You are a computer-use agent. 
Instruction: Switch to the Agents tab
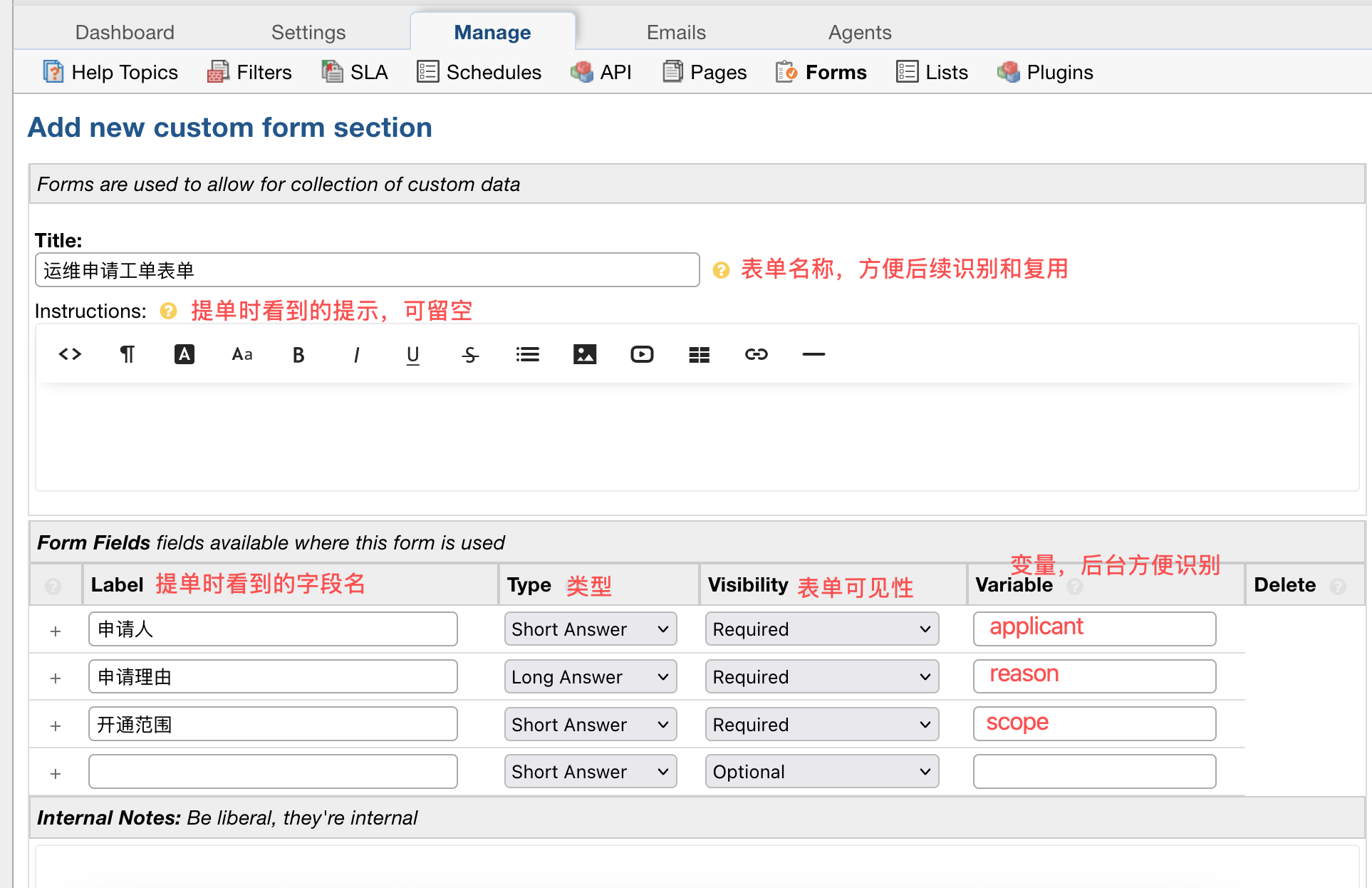(x=859, y=32)
